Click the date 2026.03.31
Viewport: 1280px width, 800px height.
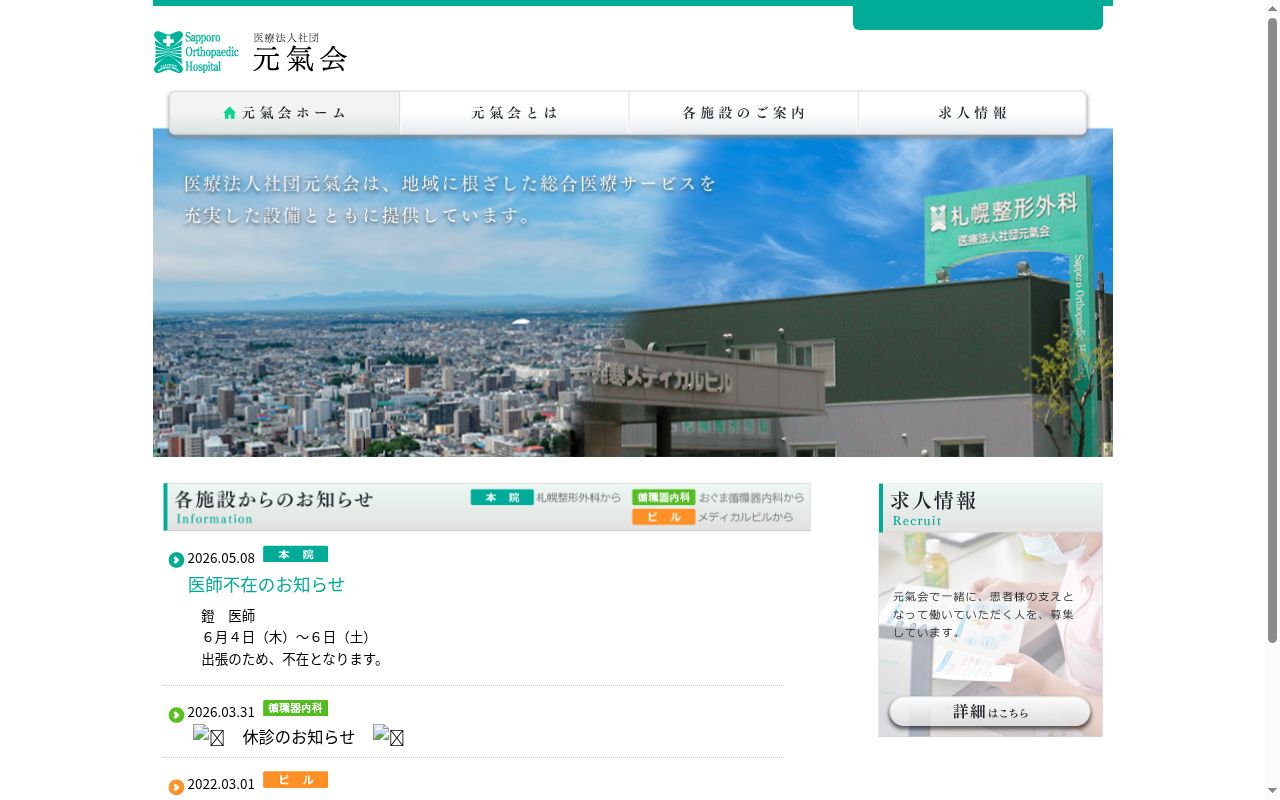point(221,712)
